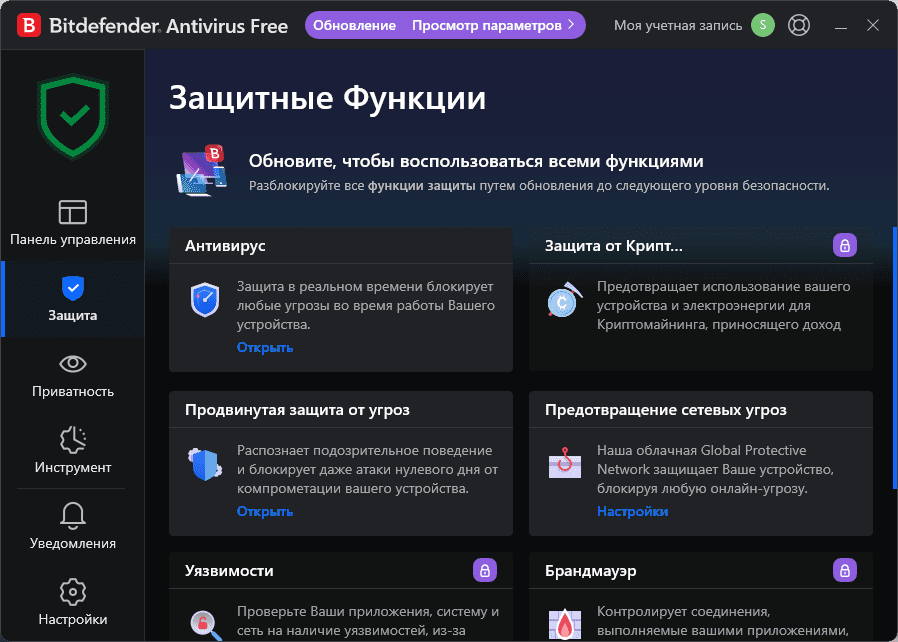Click the Защита от Крипт... card title
Viewport: 898px width, 642px height.
(x=613, y=246)
